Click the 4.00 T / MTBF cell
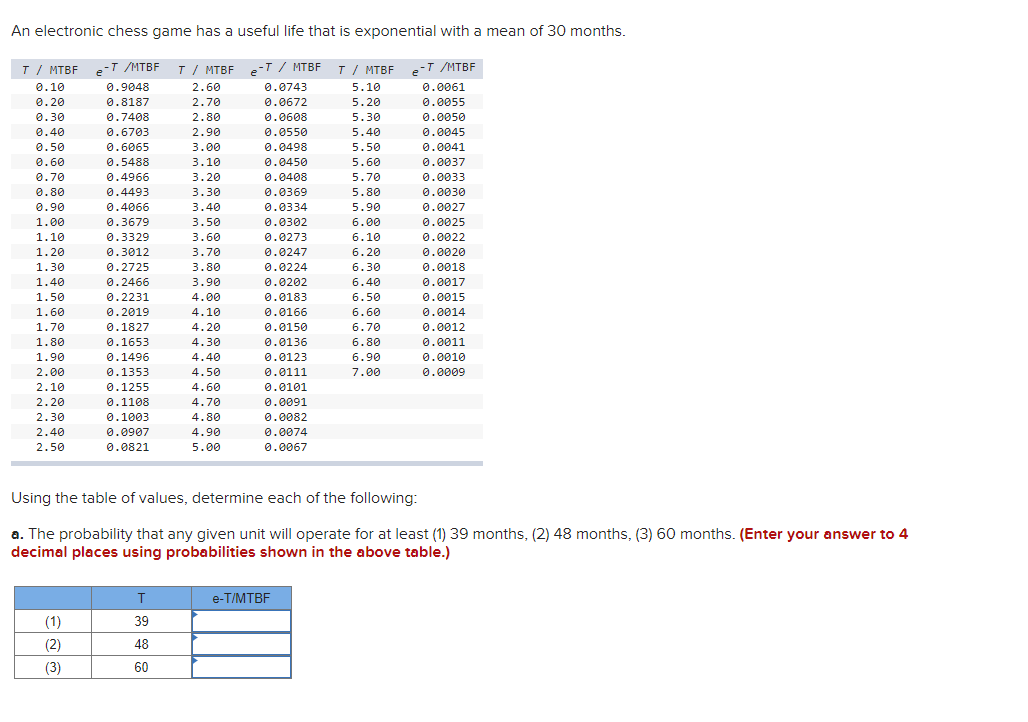The height and width of the screenshot is (722, 1028). point(206,297)
